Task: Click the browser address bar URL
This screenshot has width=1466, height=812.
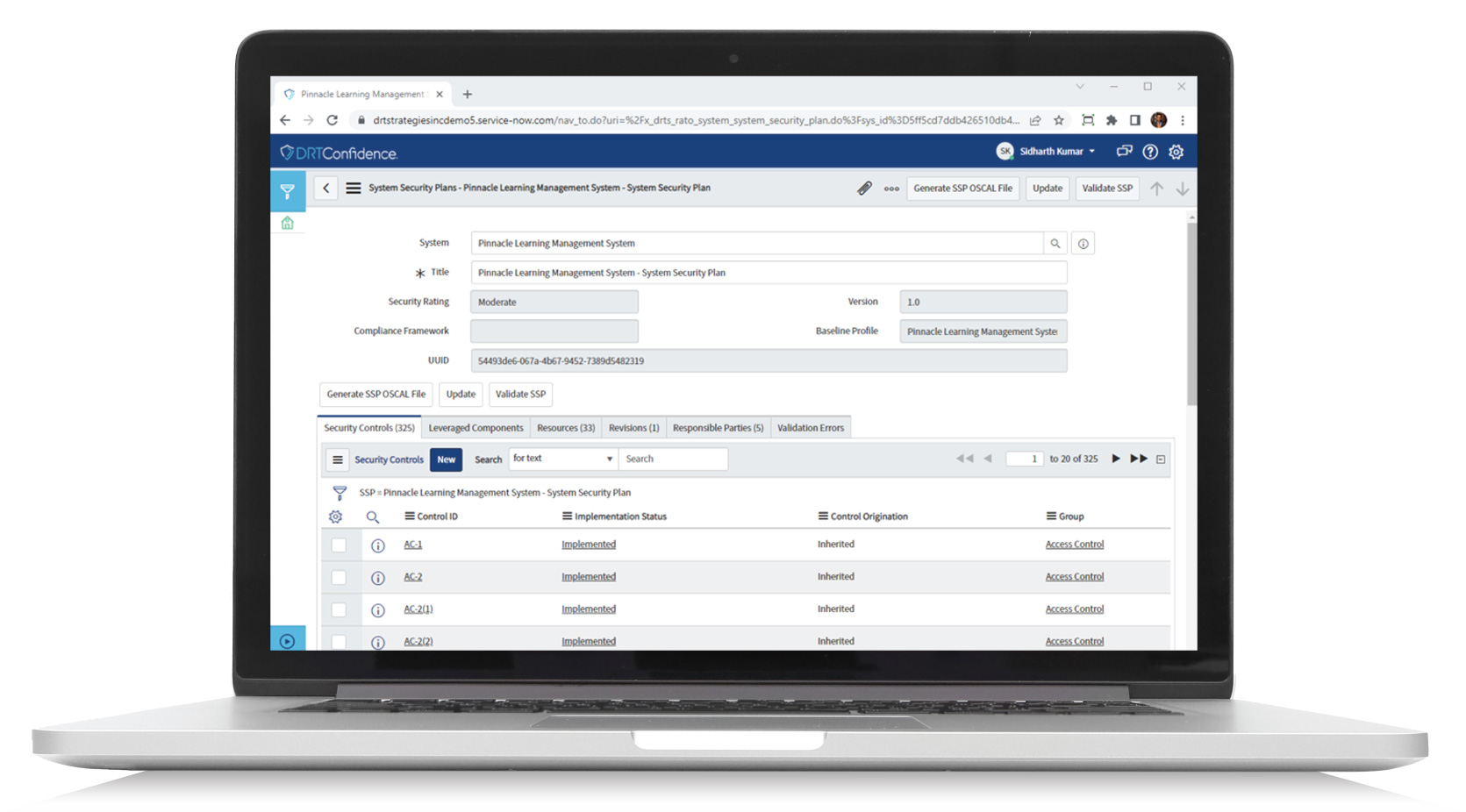Action: pos(696,120)
